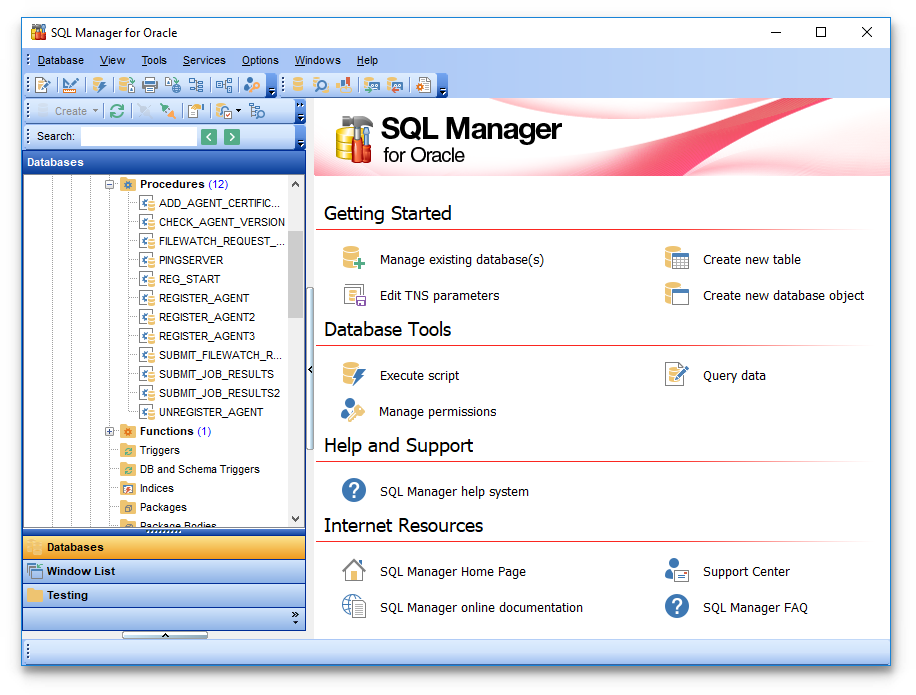Image resolution: width=916 pixels, height=695 pixels.
Task: Open the SQL Manager FAQ link
Action: point(754,607)
